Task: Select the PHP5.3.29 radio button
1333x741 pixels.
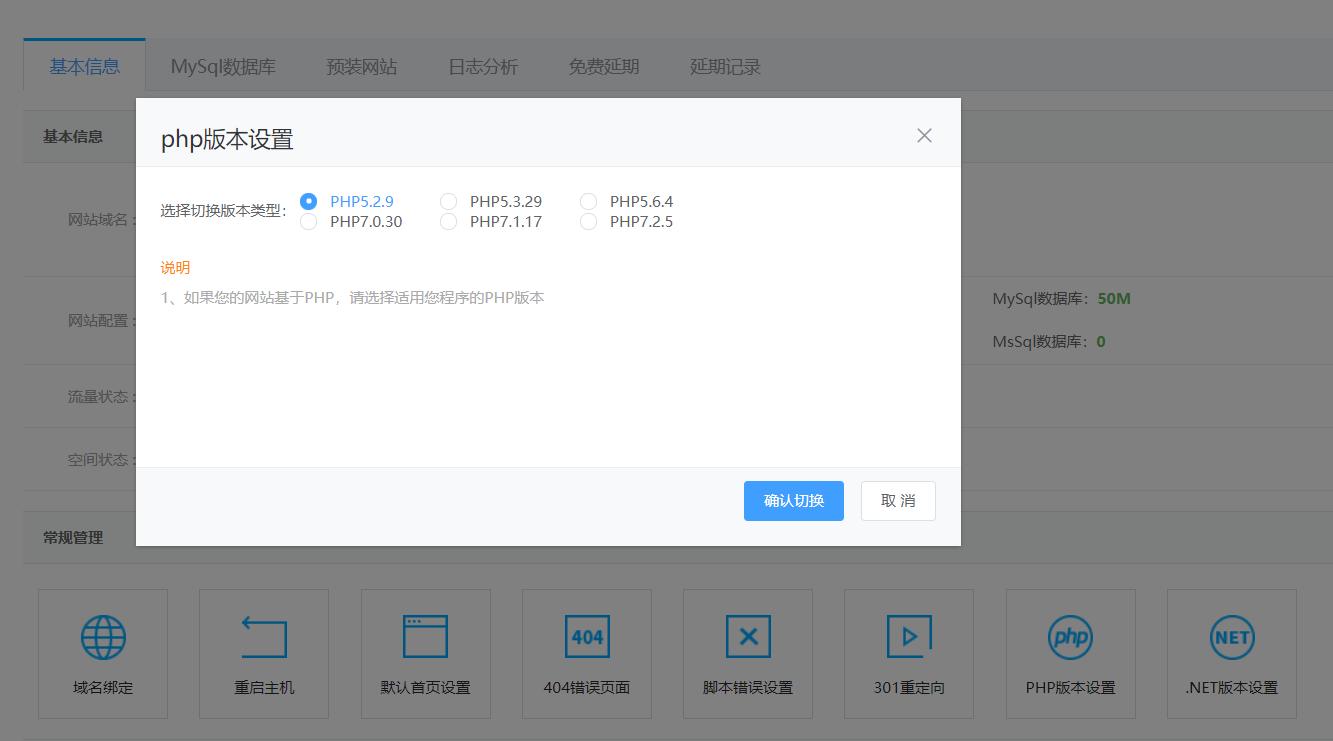Action: (x=448, y=201)
